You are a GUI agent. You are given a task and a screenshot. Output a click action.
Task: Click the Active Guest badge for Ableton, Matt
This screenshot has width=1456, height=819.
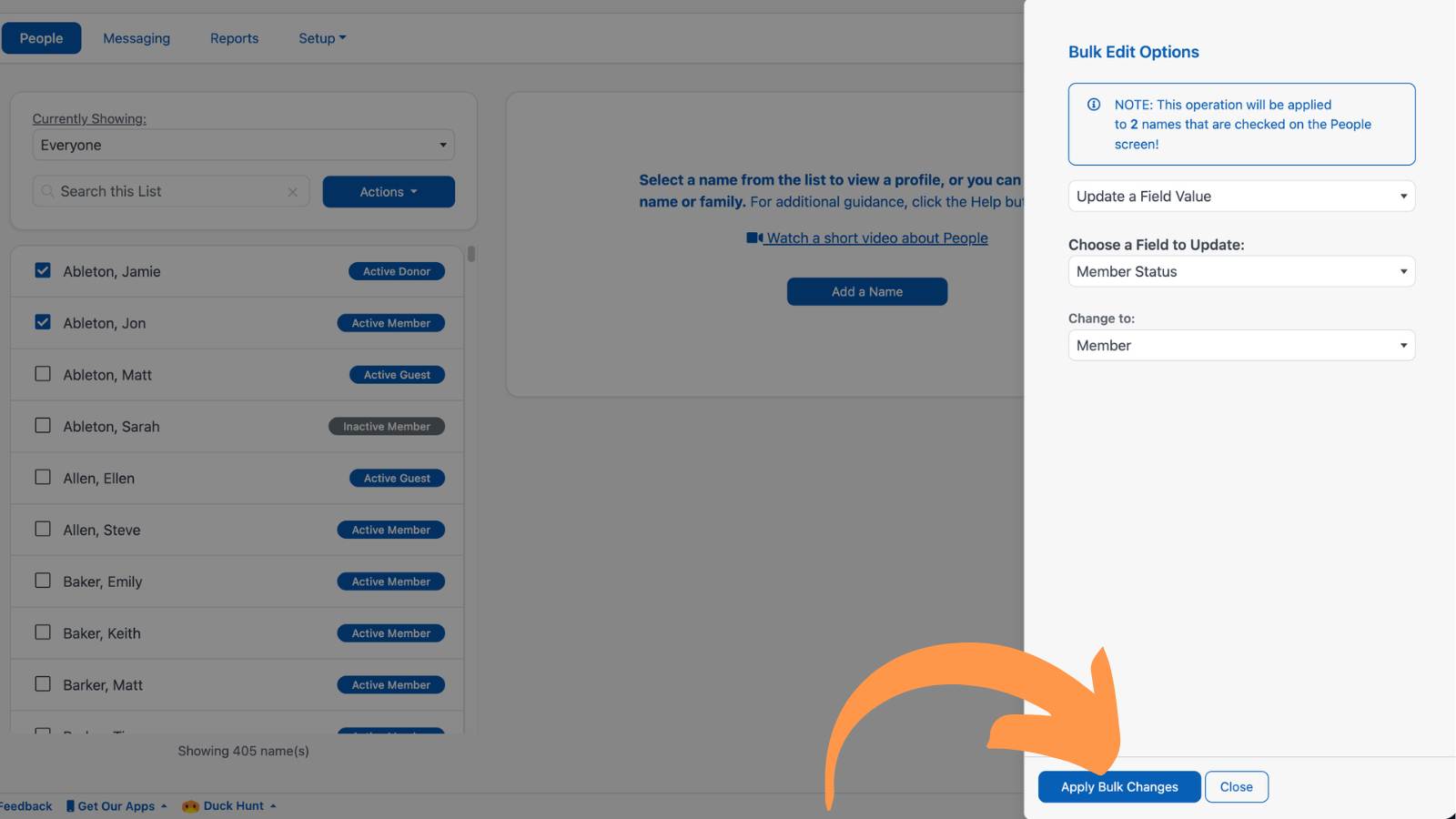[x=397, y=375]
